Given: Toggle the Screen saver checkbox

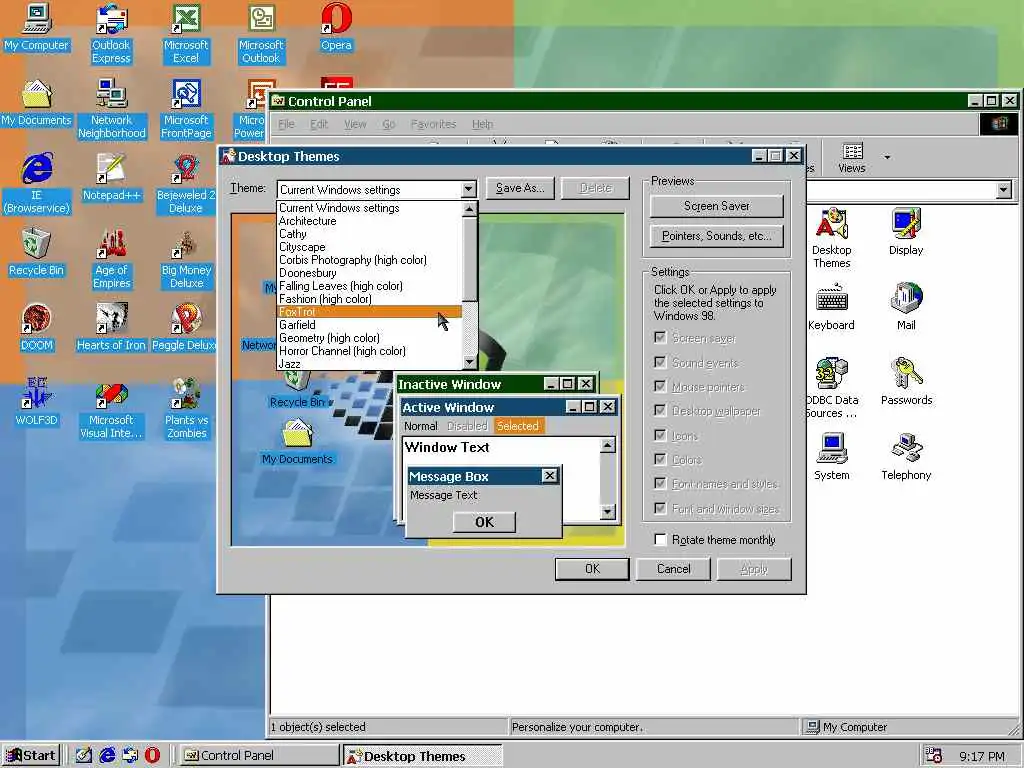Looking at the screenshot, I should (x=660, y=338).
